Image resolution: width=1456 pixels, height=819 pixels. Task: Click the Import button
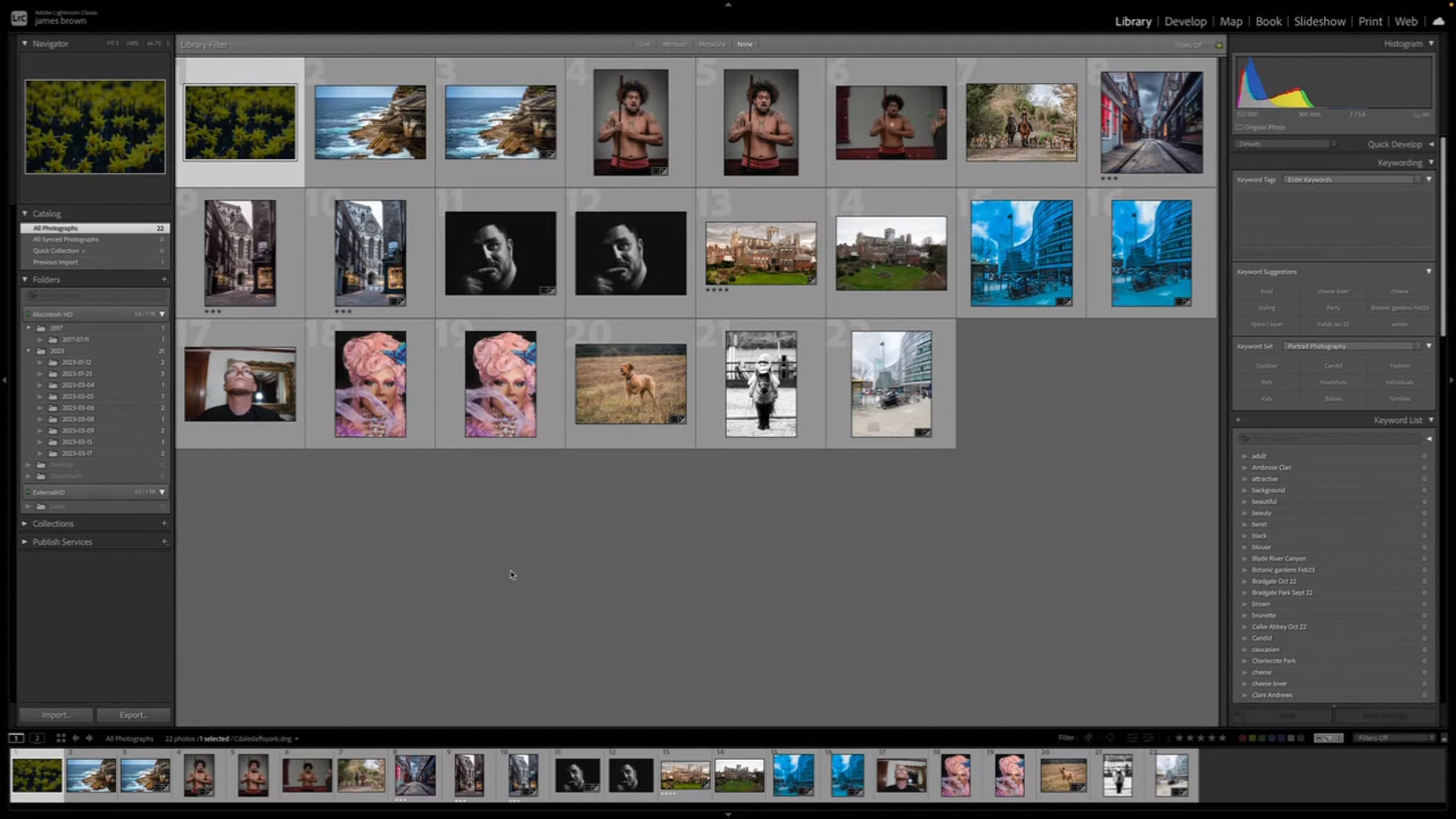tap(56, 715)
